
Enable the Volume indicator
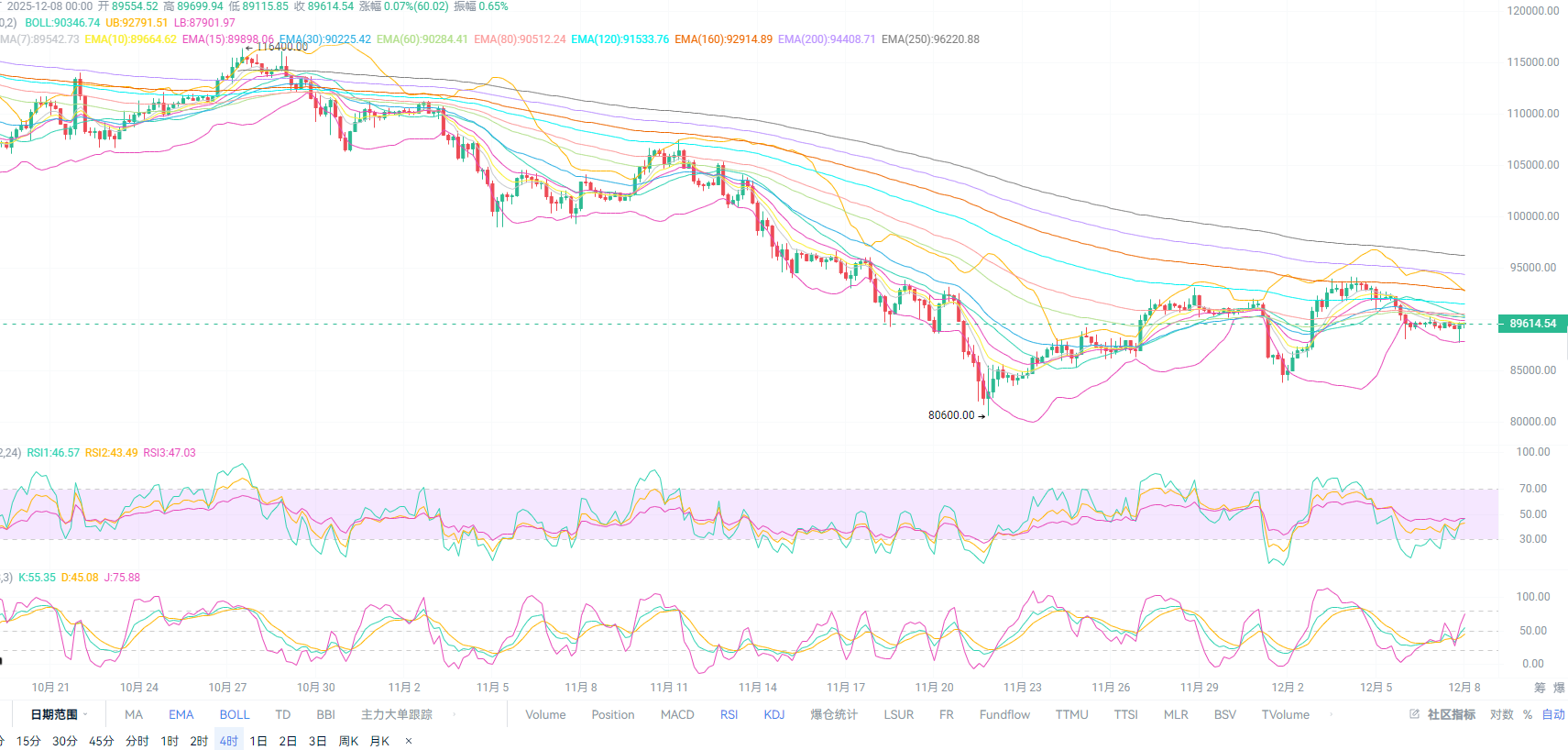[545, 714]
